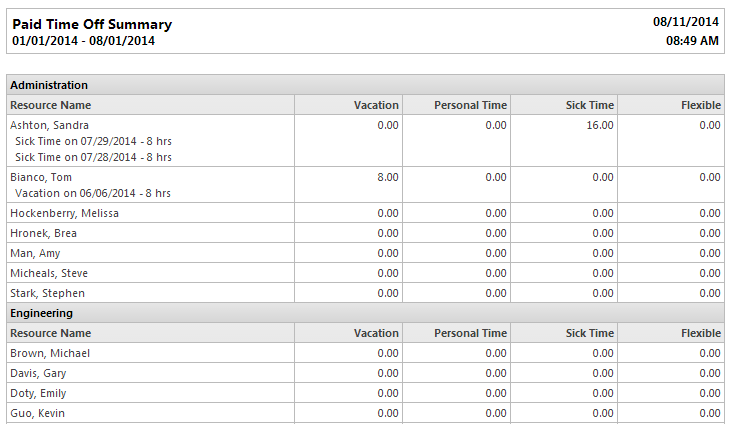Screen dimensions: 732x424
Task: Select the Brown, Michael row
Action: tap(366, 353)
